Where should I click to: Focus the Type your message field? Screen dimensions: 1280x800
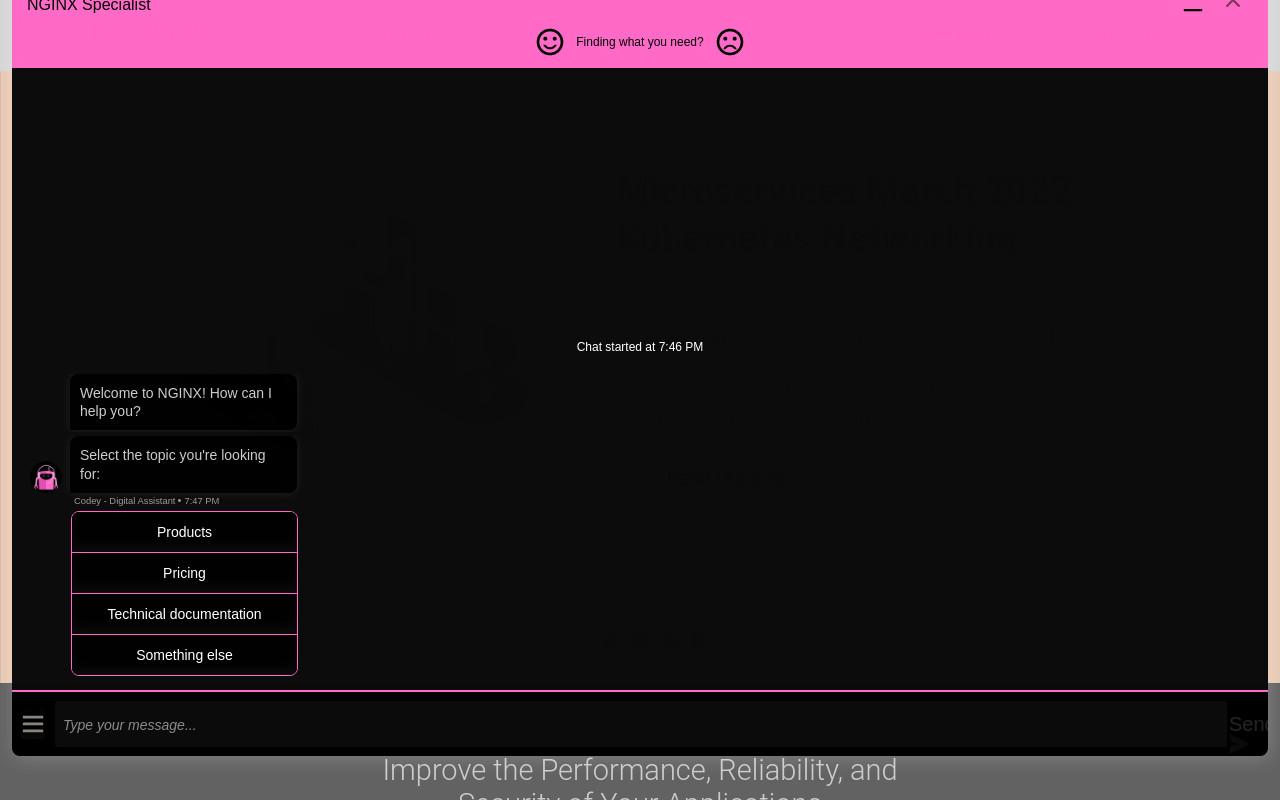tap(641, 725)
